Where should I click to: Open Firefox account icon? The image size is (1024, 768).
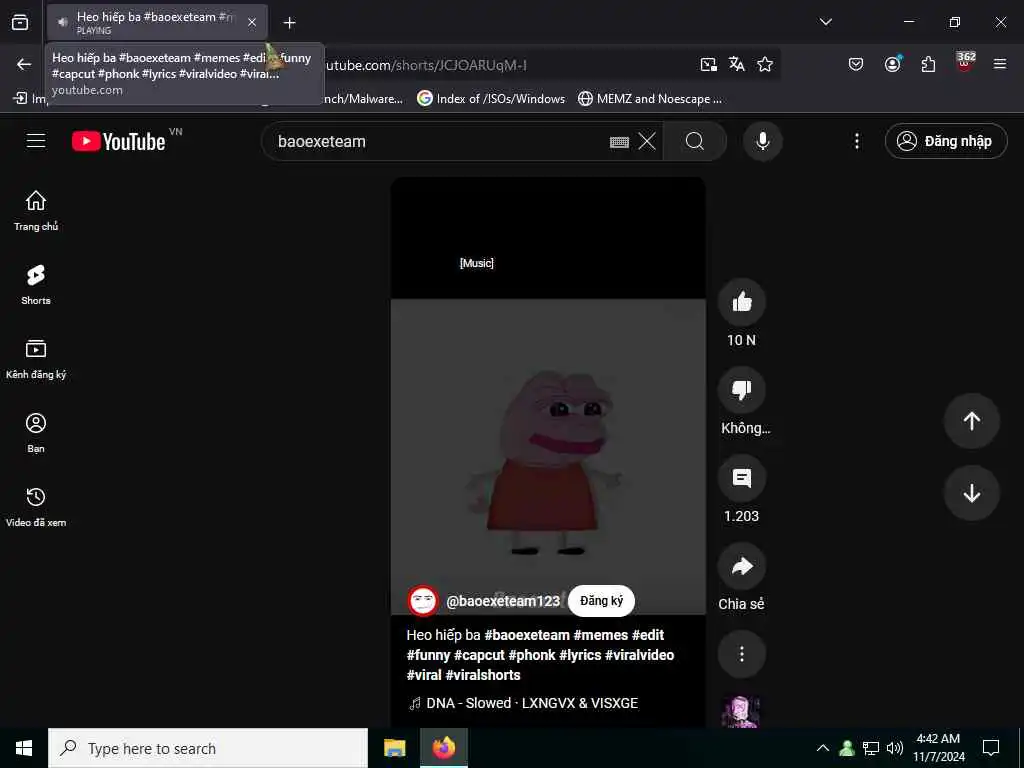(x=892, y=64)
